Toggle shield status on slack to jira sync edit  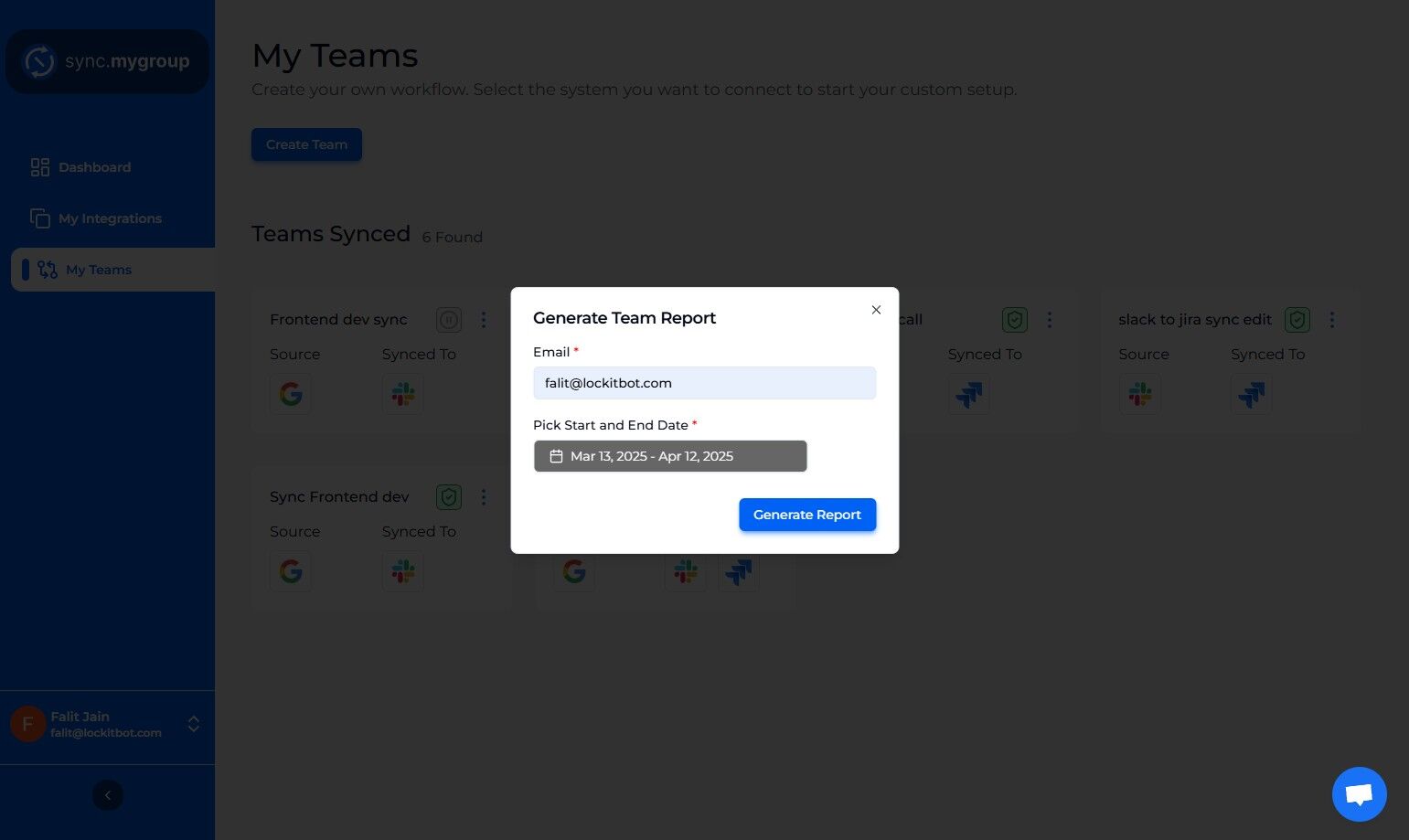pos(1297,320)
